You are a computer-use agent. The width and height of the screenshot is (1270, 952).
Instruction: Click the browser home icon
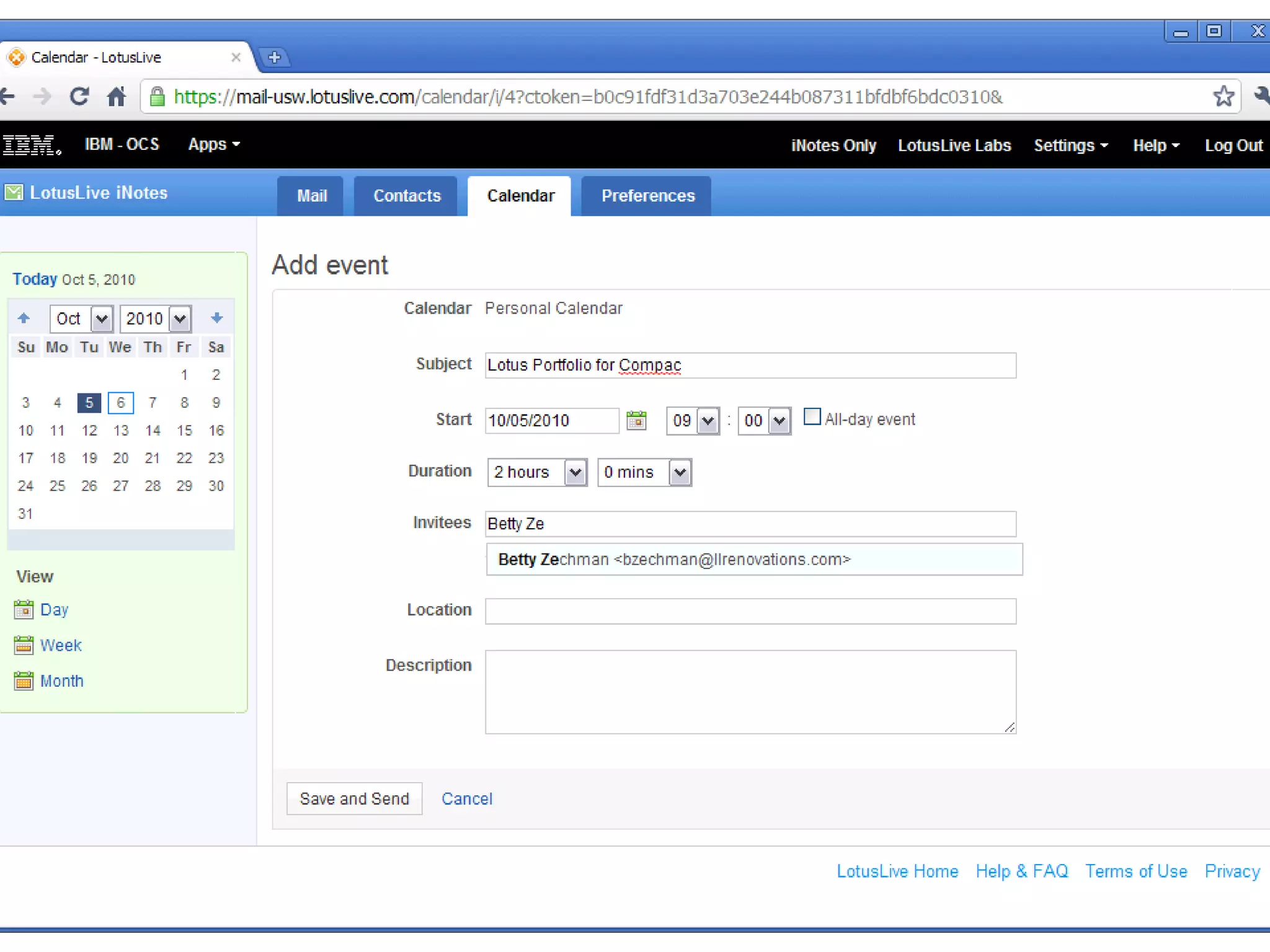[117, 97]
